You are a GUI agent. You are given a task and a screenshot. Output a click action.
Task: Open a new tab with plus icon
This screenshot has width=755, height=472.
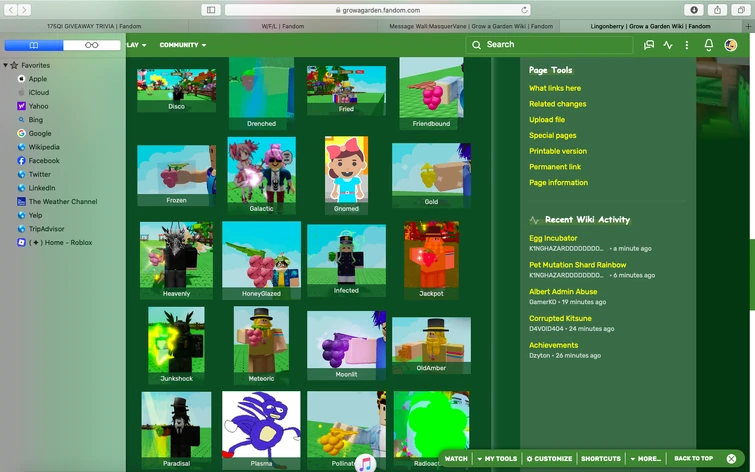pyautogui.click(x=749, y=26)
